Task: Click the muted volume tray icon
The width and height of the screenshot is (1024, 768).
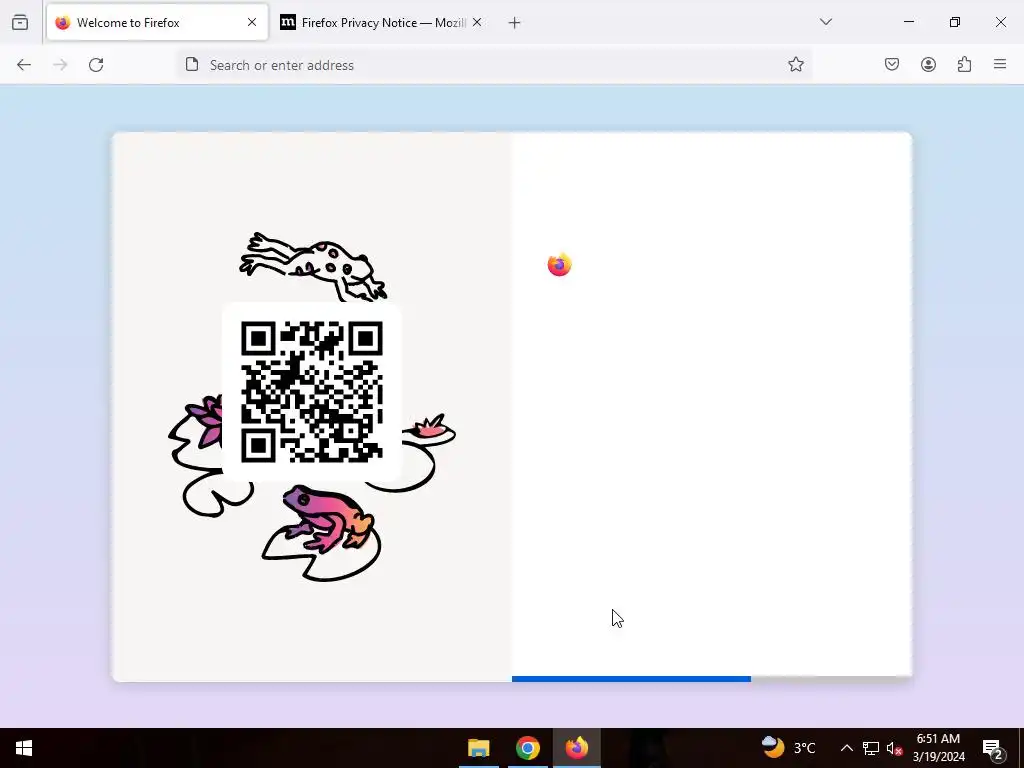Action: tap(895, 748)
